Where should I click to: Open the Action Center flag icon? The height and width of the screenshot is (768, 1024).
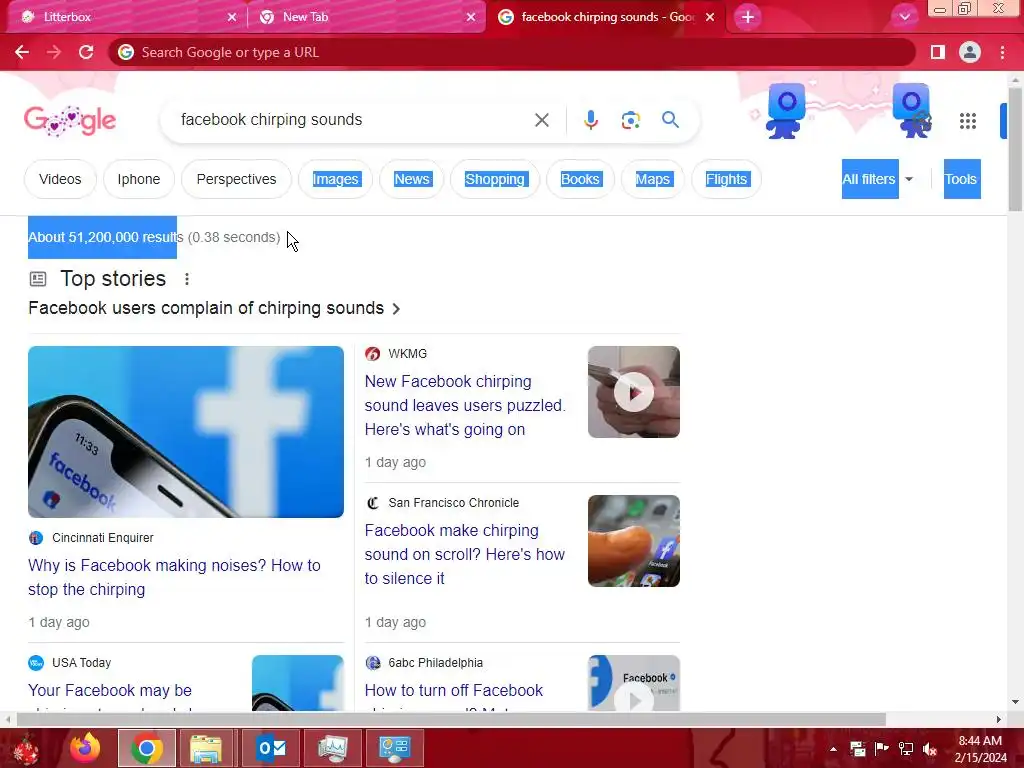pos(881,749)
